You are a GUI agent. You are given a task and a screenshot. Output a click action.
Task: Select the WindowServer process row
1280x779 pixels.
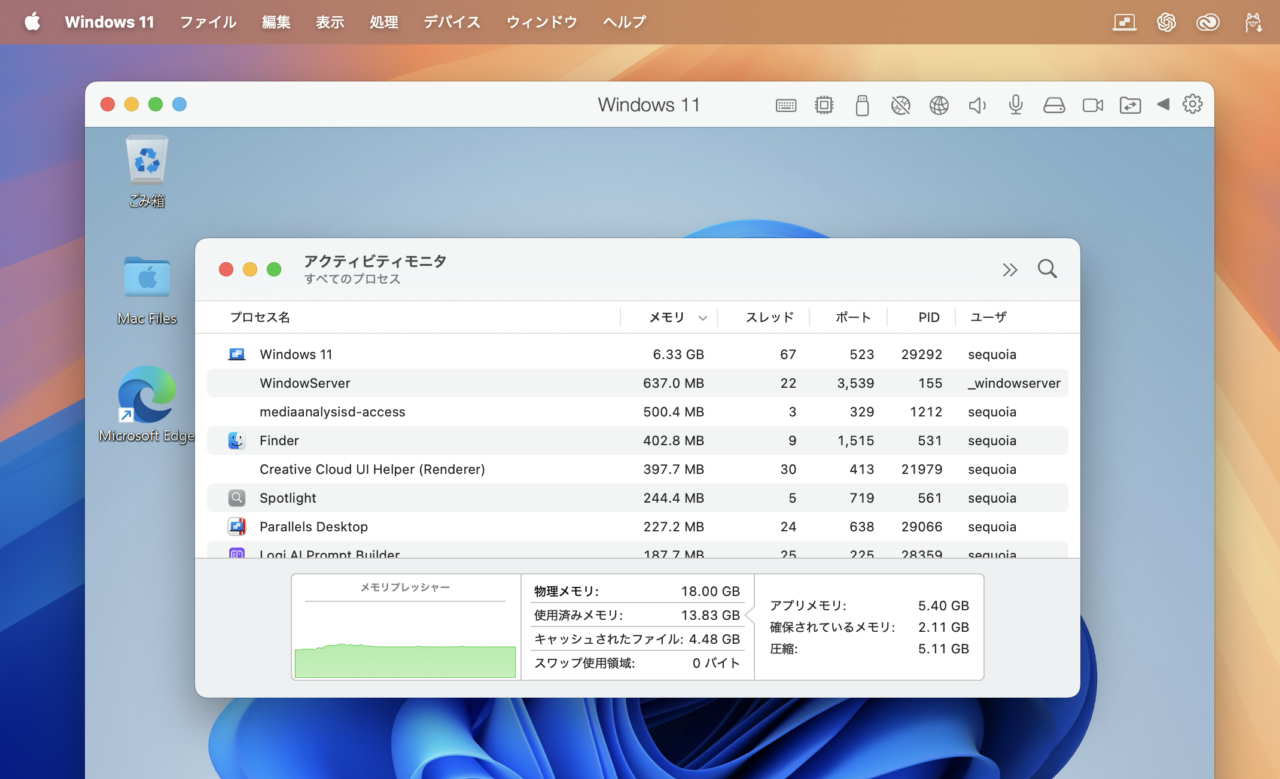coord(637,383)
